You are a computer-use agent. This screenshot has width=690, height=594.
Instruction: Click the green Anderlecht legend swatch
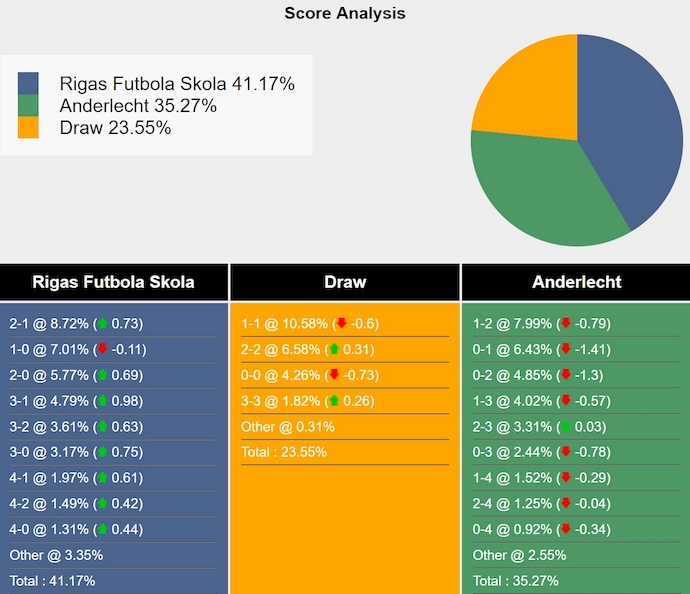28,106
